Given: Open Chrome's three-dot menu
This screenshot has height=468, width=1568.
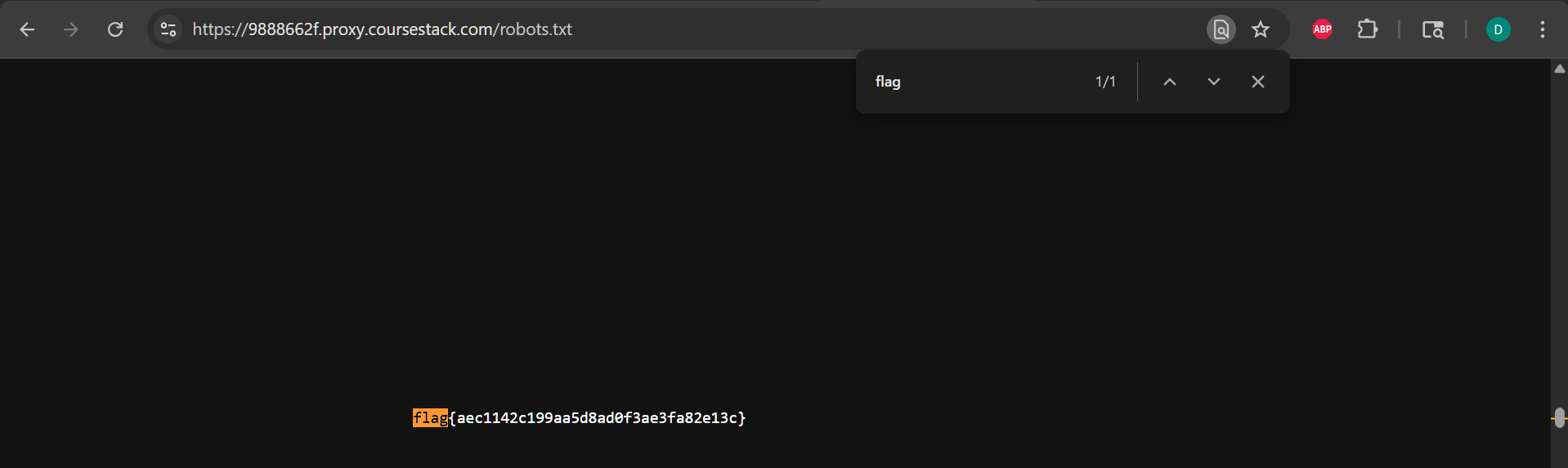Looking at the screenshot, I should pyautogui.click(x=1542, y=29).
